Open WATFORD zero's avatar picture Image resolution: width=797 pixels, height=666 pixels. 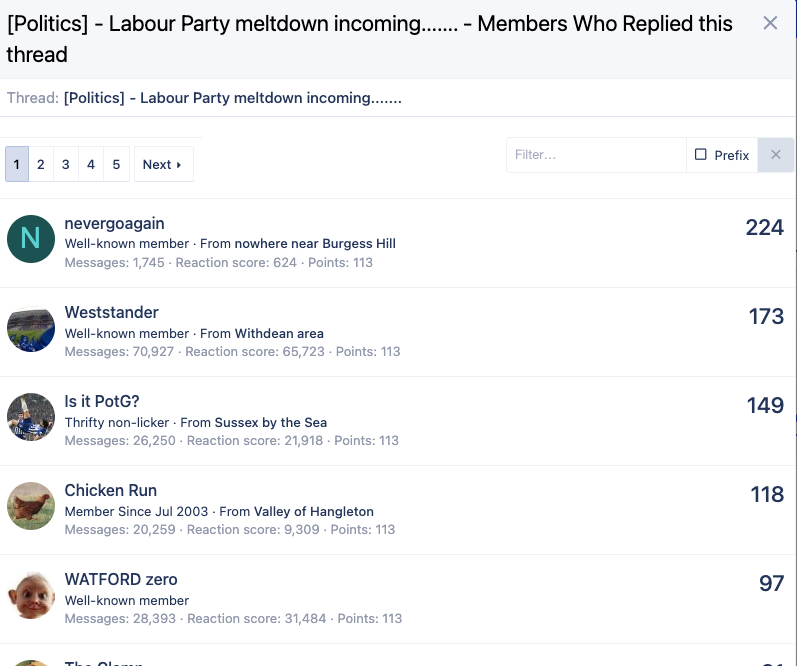pyautogui.click(x=31, y=595)
